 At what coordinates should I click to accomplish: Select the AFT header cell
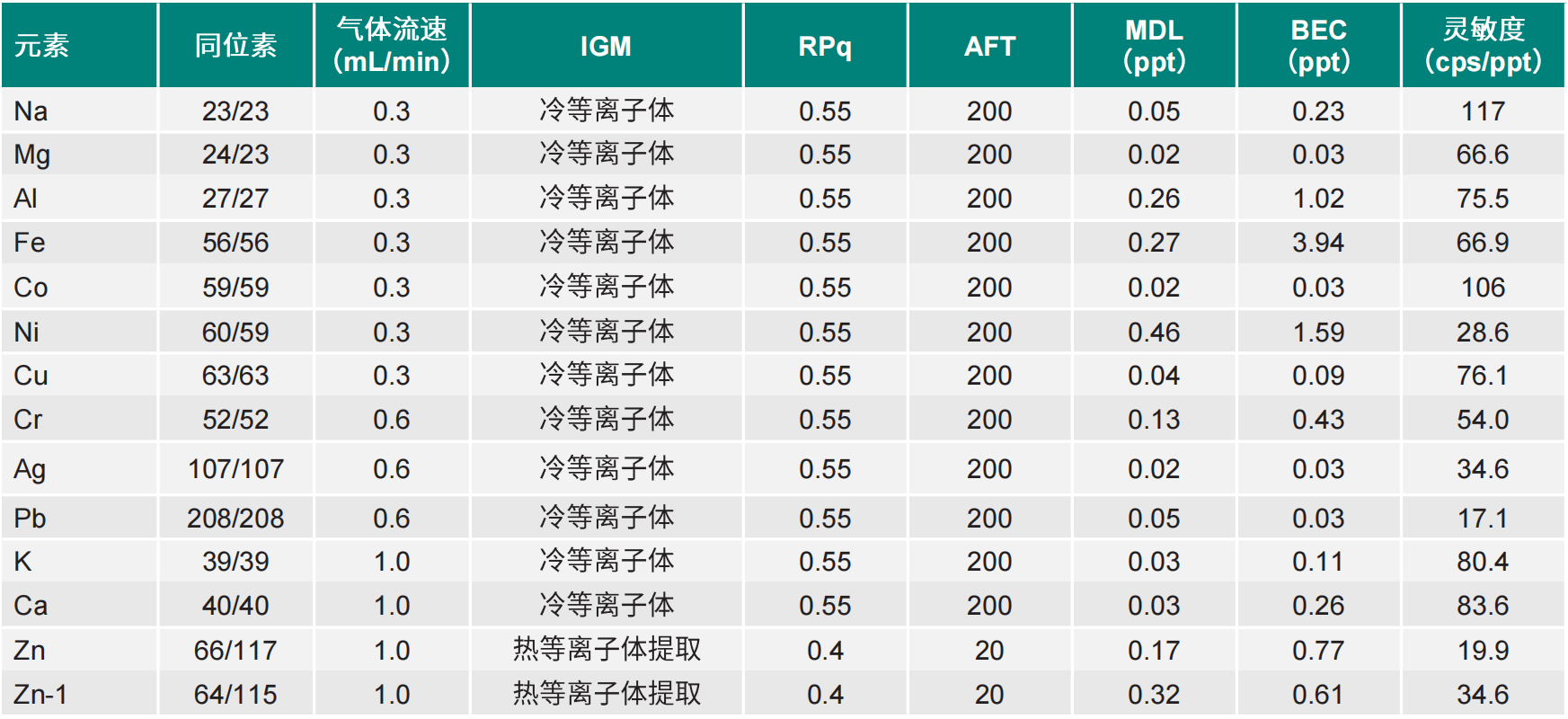(989, 46)
